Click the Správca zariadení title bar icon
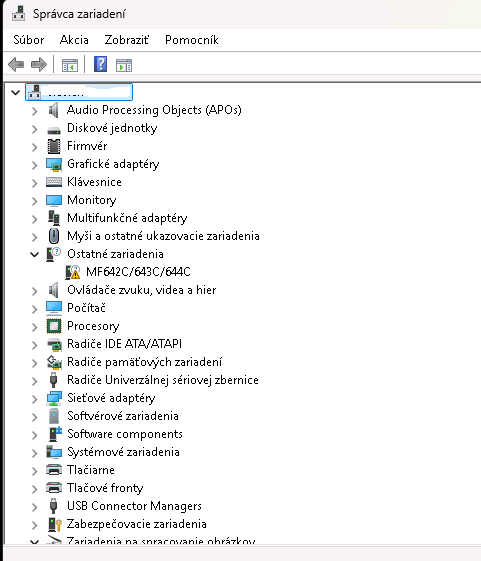This screenshot has width=481, height=561. [18, 14]
